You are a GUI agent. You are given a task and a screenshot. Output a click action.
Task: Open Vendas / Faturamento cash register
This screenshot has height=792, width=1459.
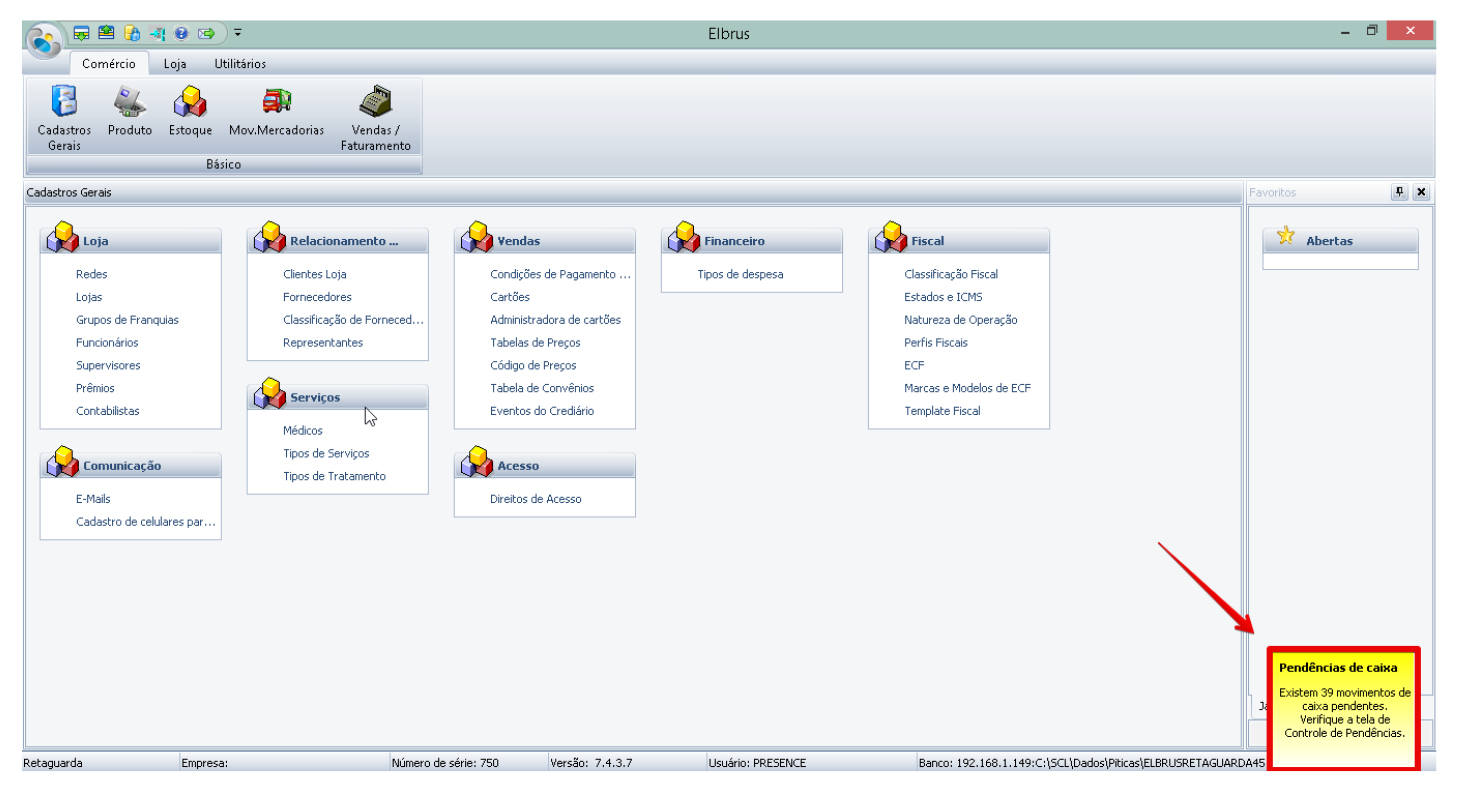tap(375, 117)
